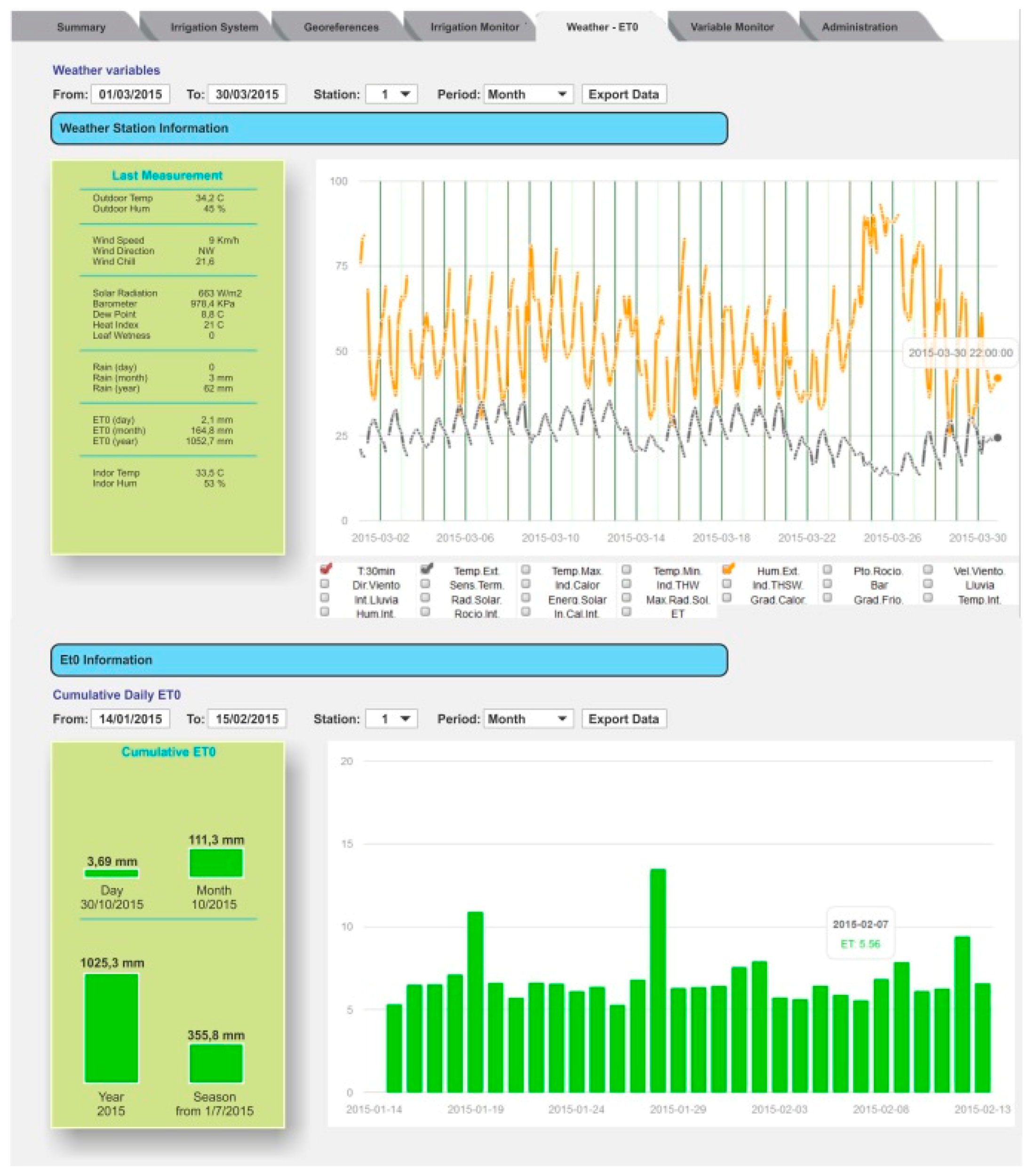The width and height of the screenshot is (1036, 1174).
Task: Click the ET0 To date field
Action: coord(247,719)
